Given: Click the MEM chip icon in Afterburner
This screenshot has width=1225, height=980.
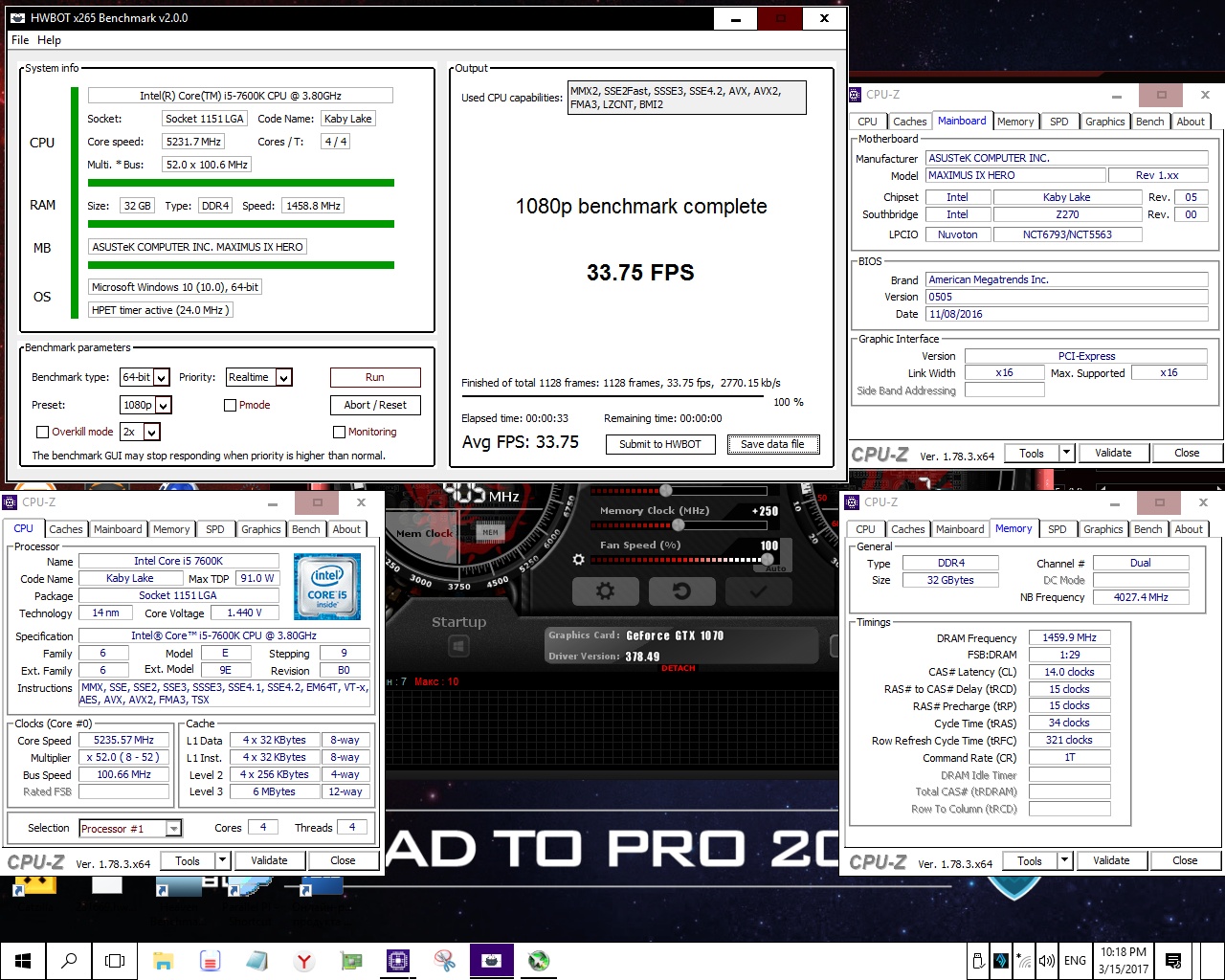Looking at the screenshot, I should point(490,532).
